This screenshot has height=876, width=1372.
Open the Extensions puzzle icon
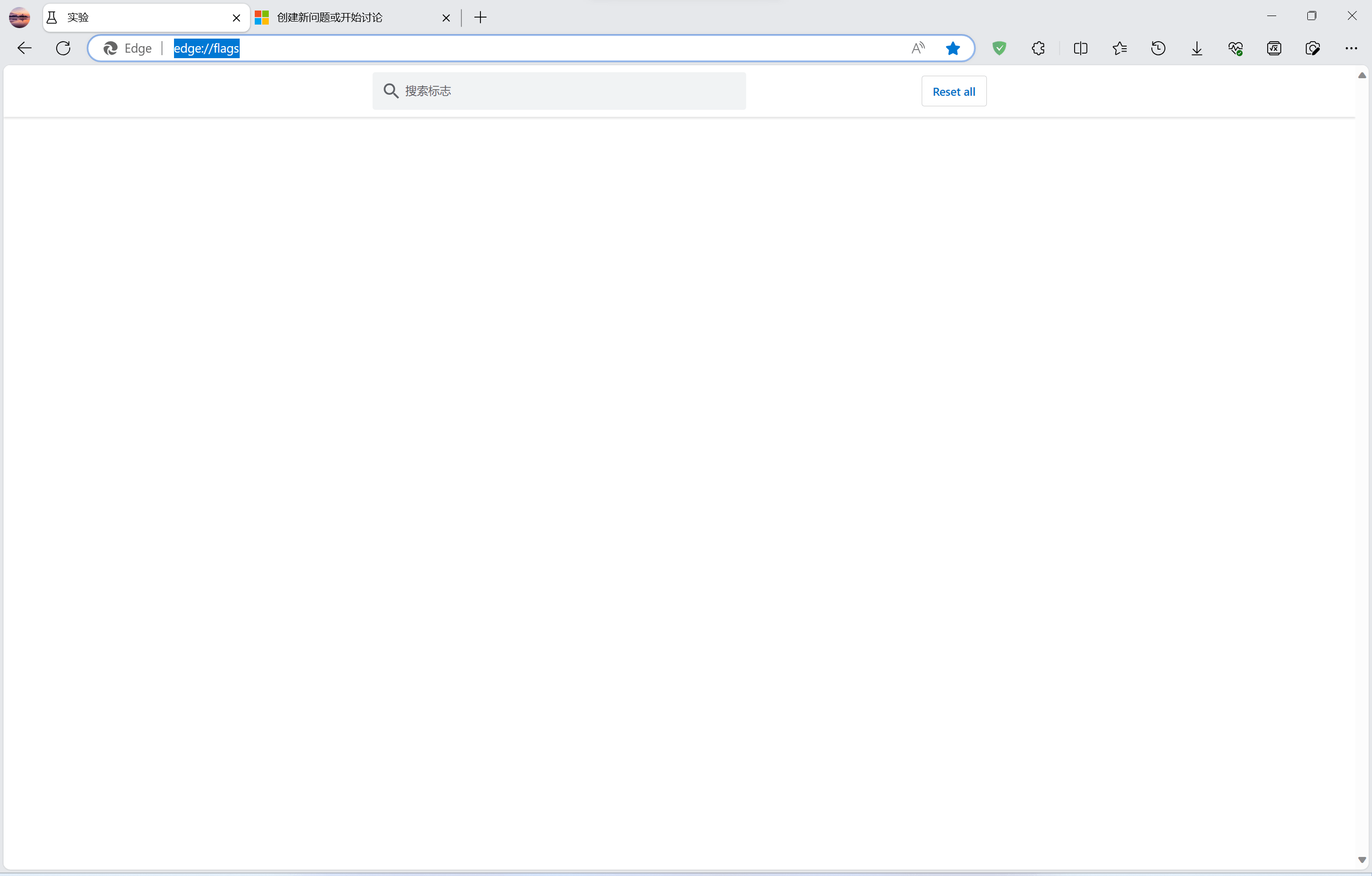(x=1039, y=49)
